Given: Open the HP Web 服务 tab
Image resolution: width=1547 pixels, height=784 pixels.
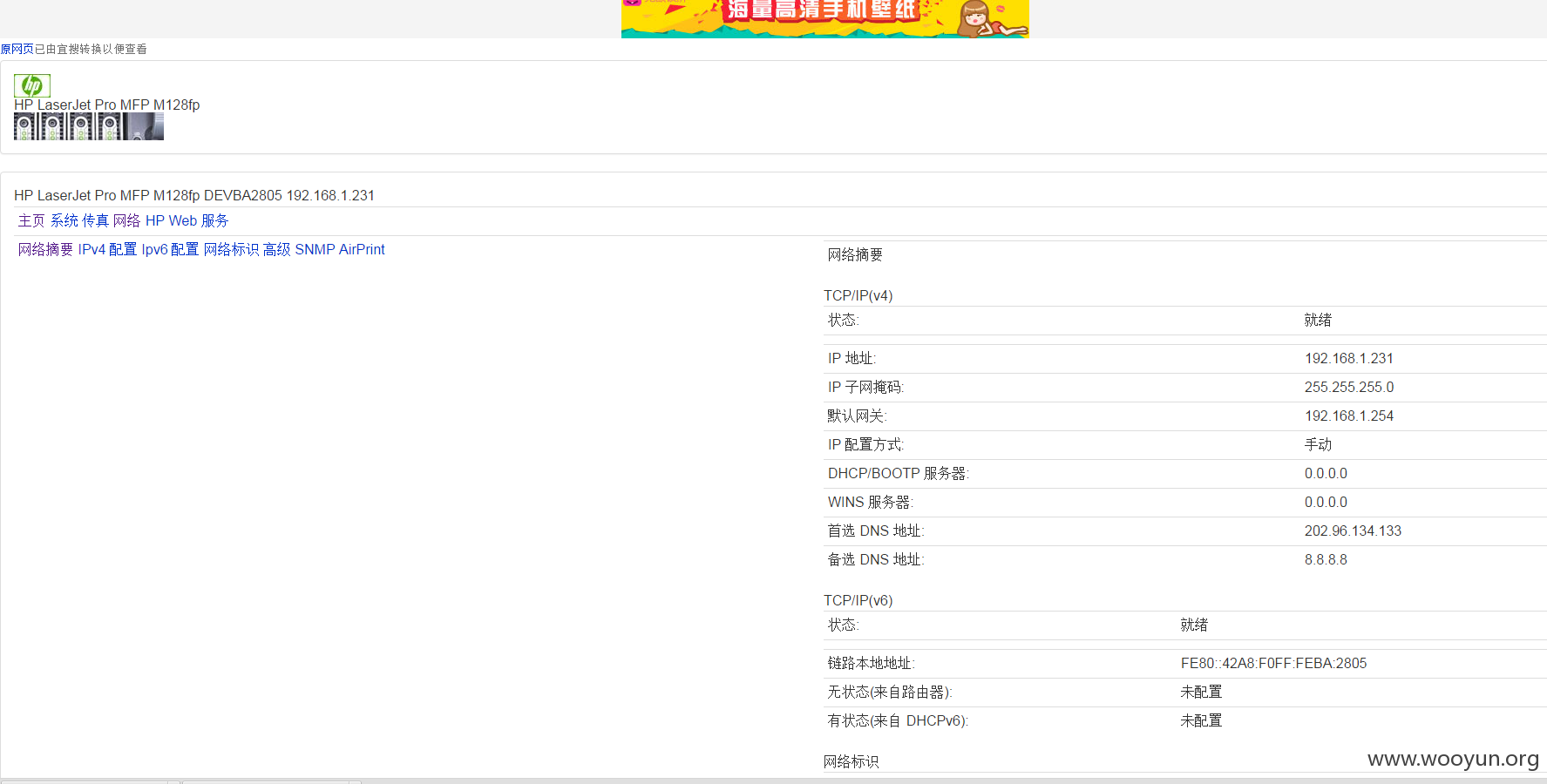Looking at the screenshot, I should tap(187, 221).
